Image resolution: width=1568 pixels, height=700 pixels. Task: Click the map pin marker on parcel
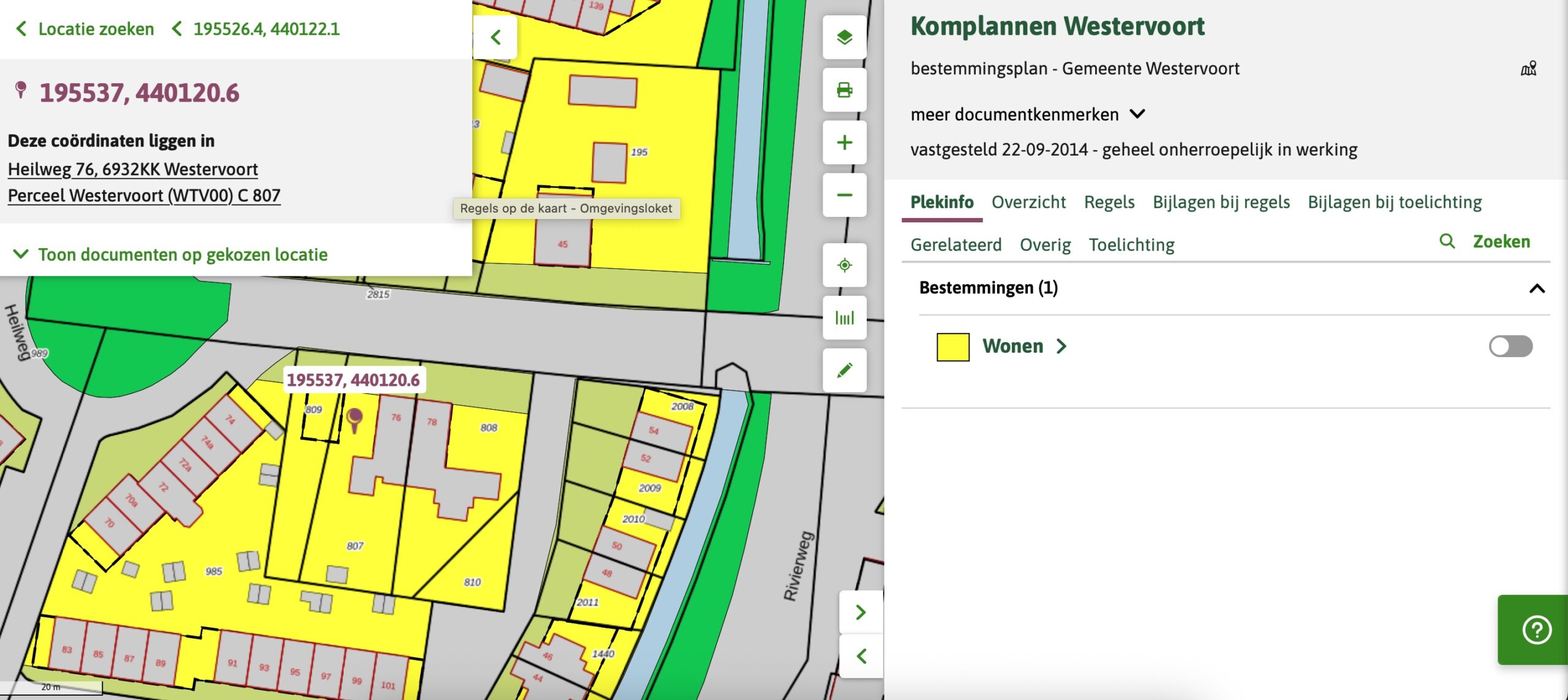click(355, 420)
